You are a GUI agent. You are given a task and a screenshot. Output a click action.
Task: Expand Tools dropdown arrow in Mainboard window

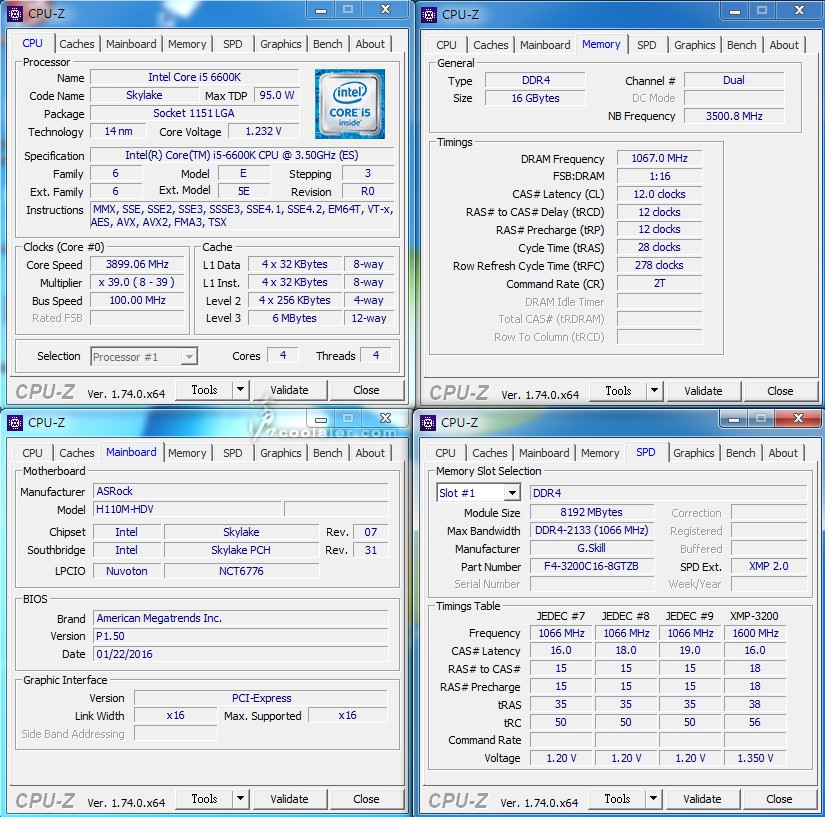(x=240, y=799)
